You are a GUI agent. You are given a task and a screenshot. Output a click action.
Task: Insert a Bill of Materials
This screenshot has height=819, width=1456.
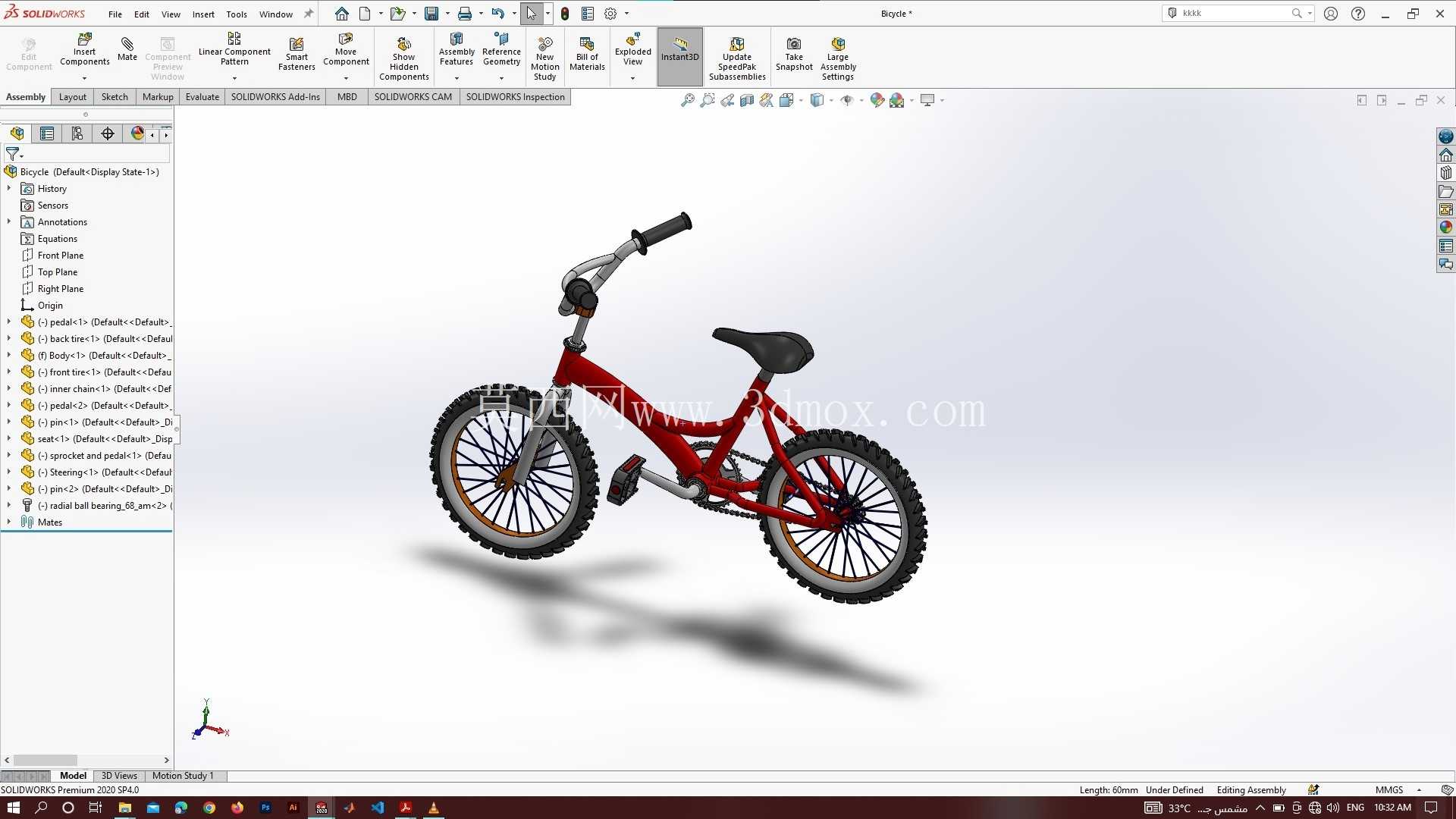click(x=587, y=54)
